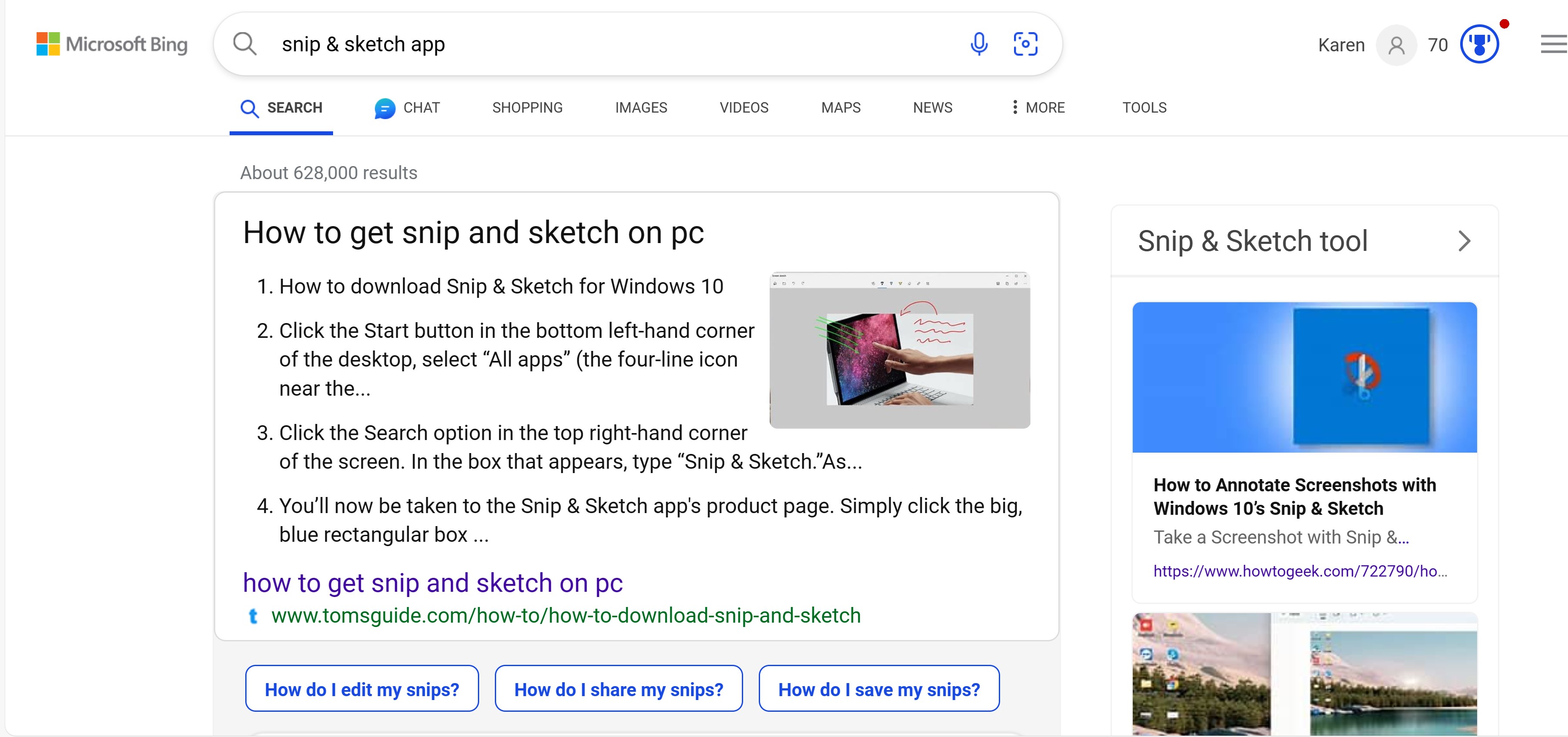Click 'How do I share my snips?' button
The image size is (1568, 737).
(618, 689)
